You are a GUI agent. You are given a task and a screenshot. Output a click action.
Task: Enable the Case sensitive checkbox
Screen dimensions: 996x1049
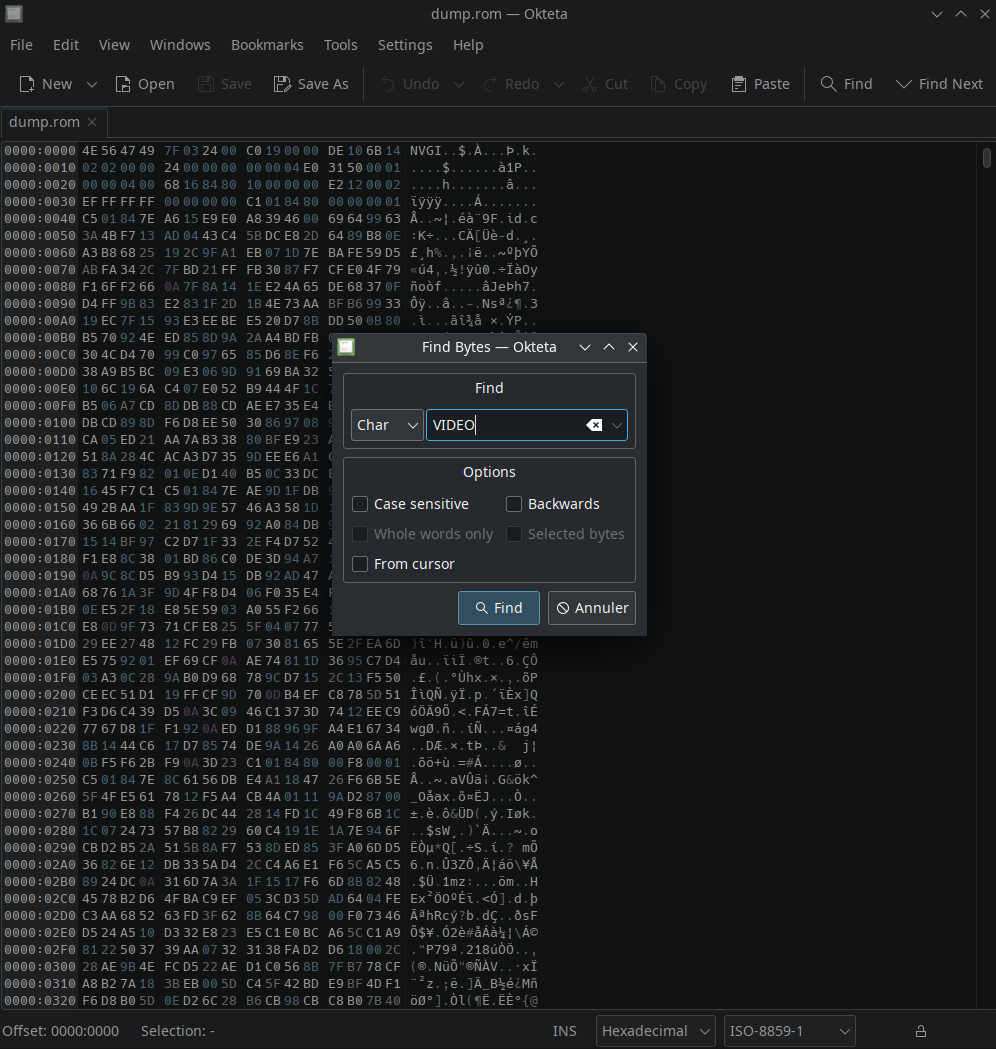[x=361, y=504]
